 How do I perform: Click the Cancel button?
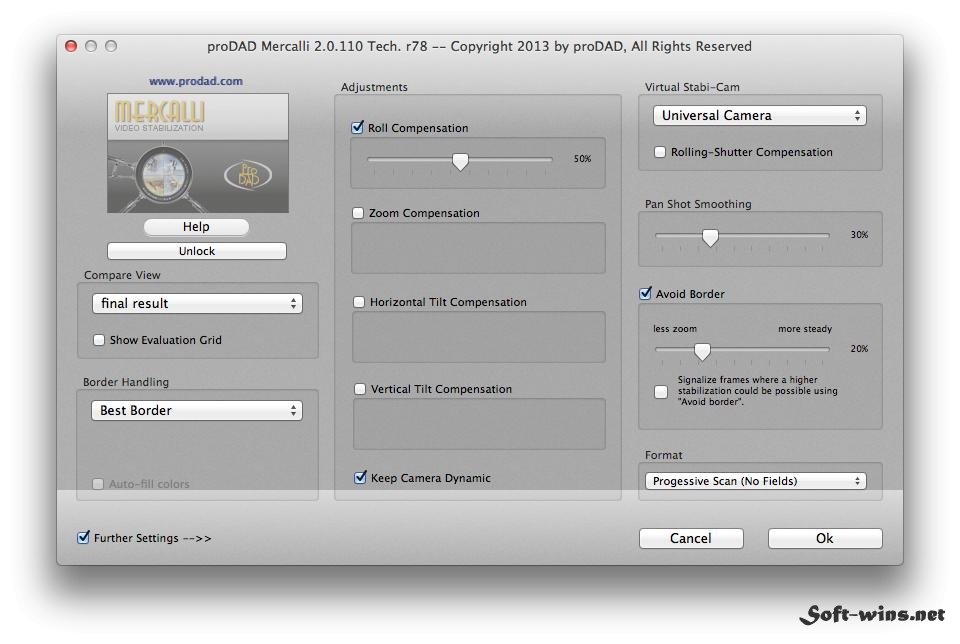691,538
